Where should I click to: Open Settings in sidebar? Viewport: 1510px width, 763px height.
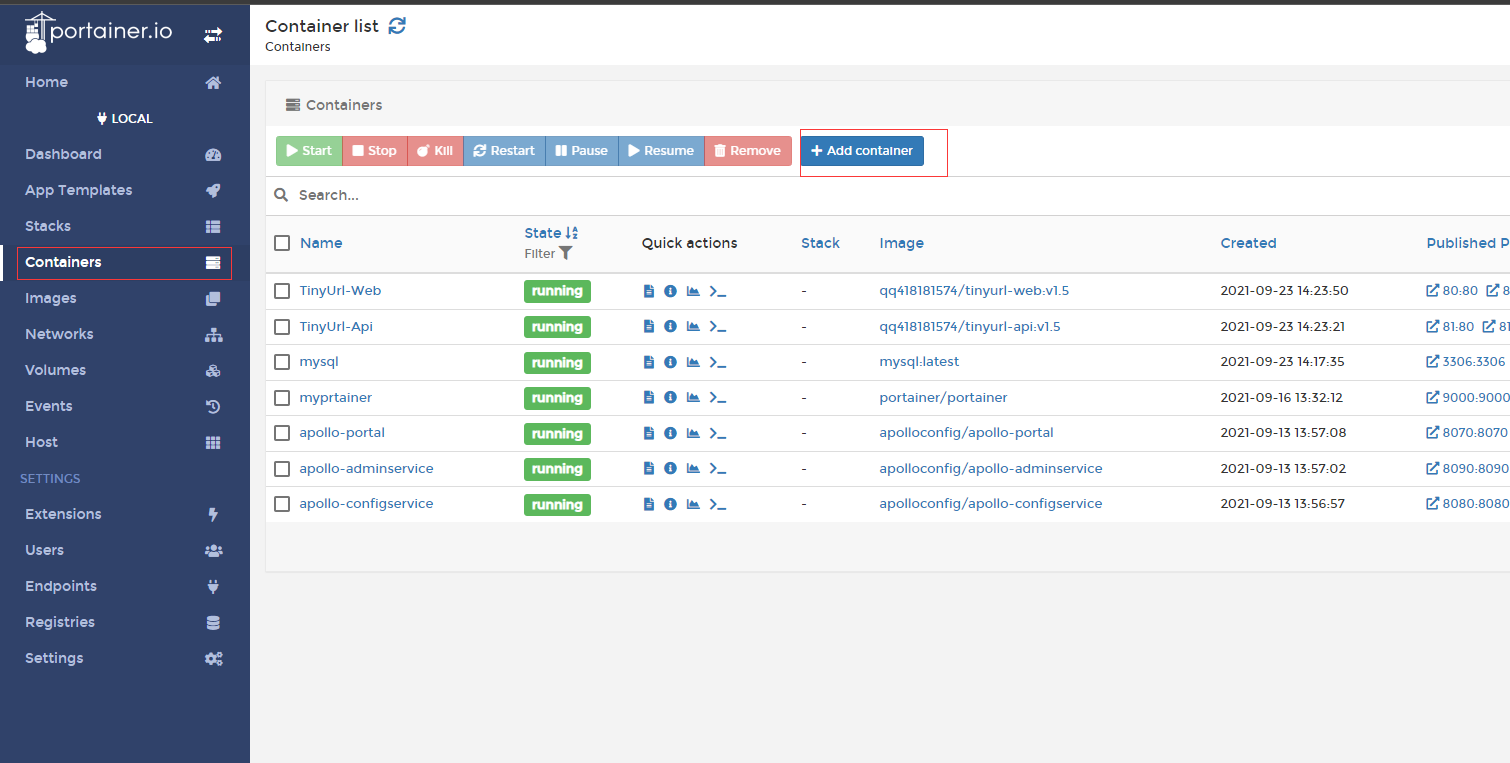124,658
